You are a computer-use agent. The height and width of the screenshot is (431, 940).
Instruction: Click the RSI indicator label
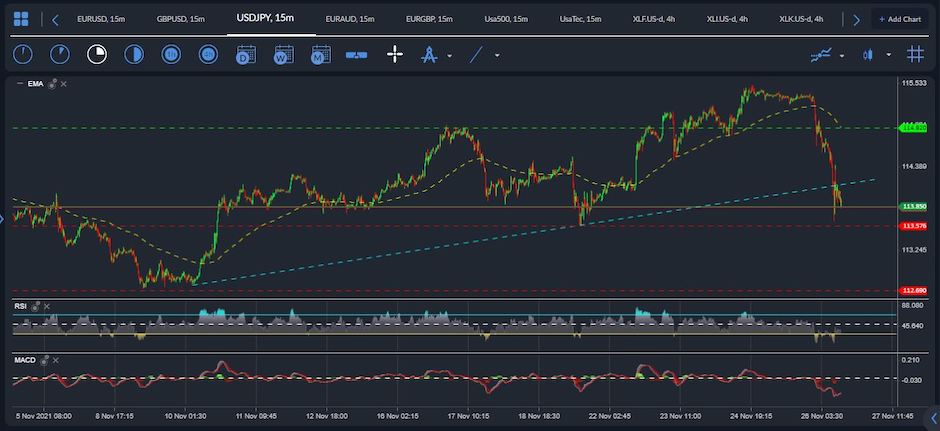20,306
